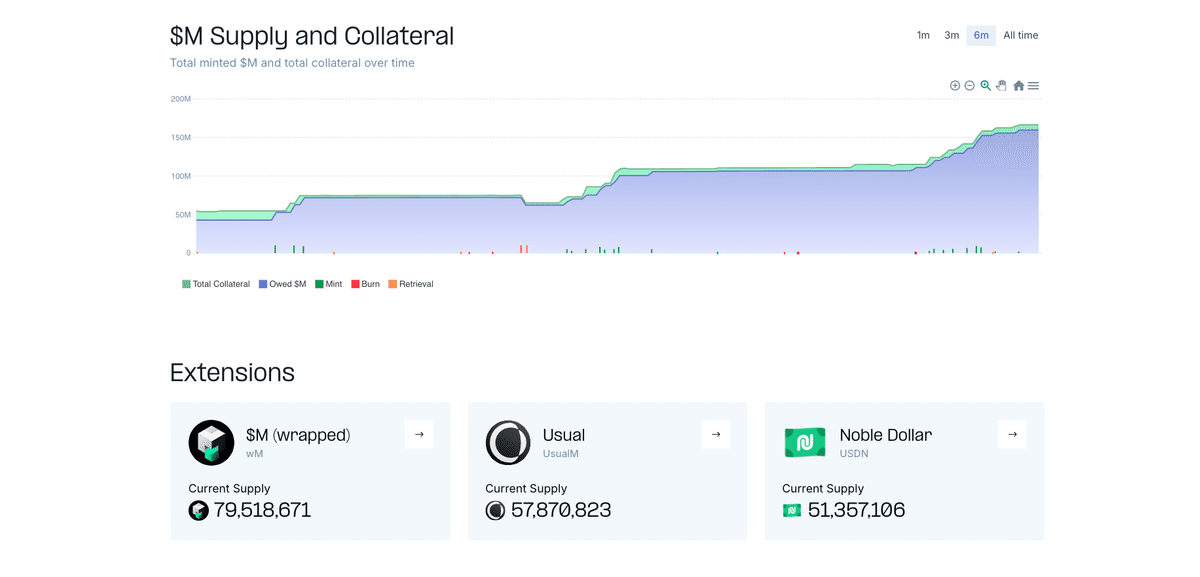This screenshot has height=577, width=1200.
Task: Click the chart zoom in icon
Action: (955, 86)
